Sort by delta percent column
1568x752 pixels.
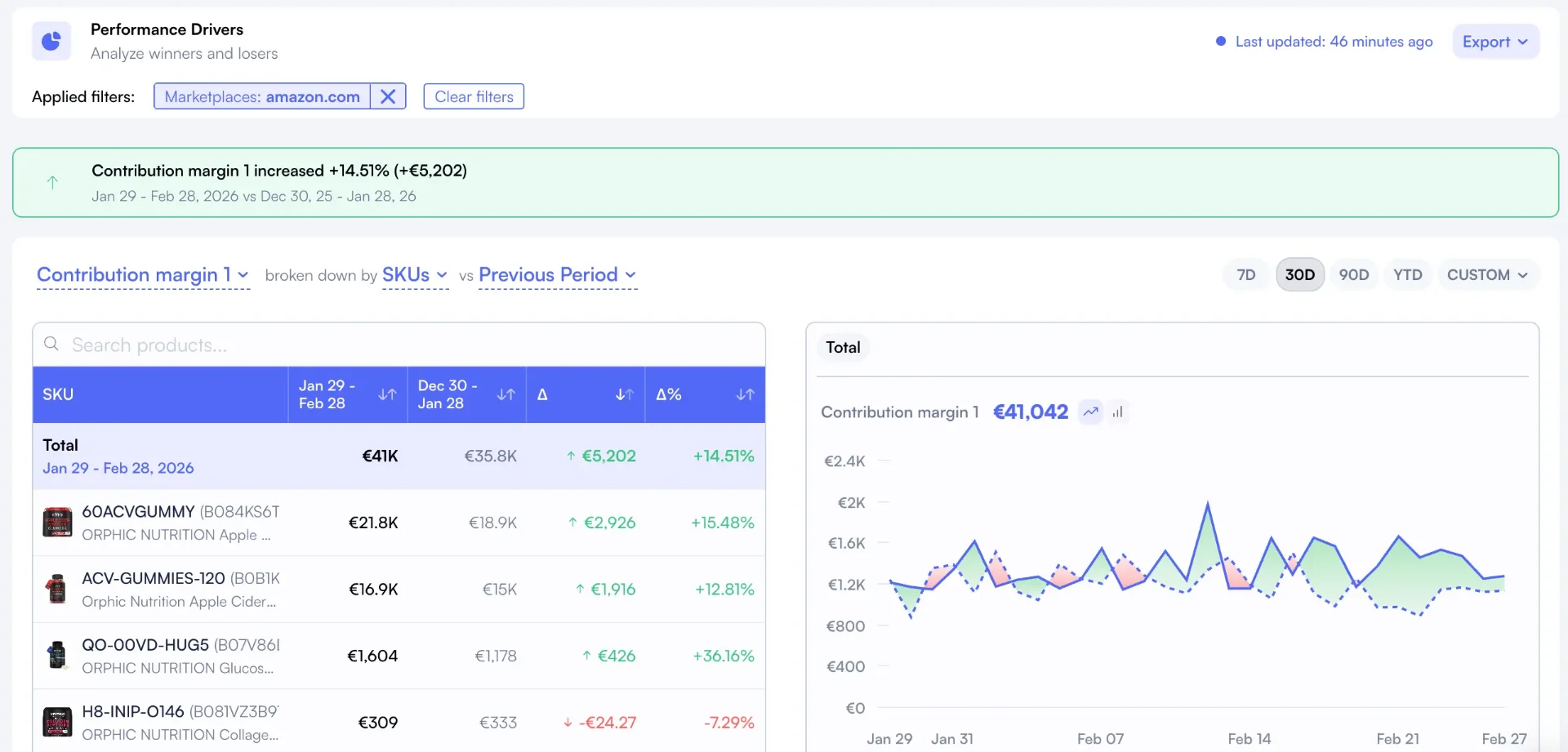pos(745,394)
